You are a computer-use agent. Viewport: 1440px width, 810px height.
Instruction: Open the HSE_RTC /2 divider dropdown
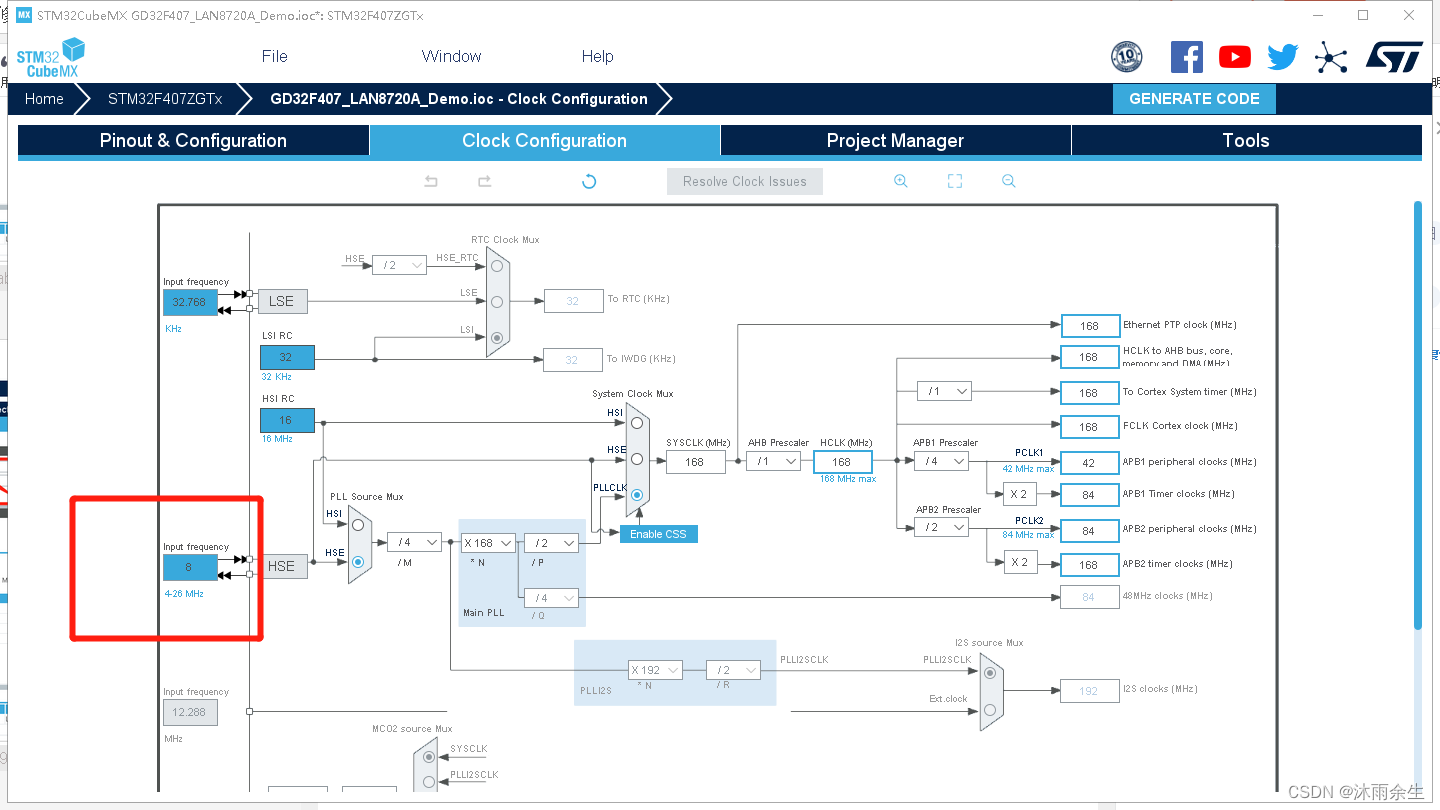click(400, 265)
